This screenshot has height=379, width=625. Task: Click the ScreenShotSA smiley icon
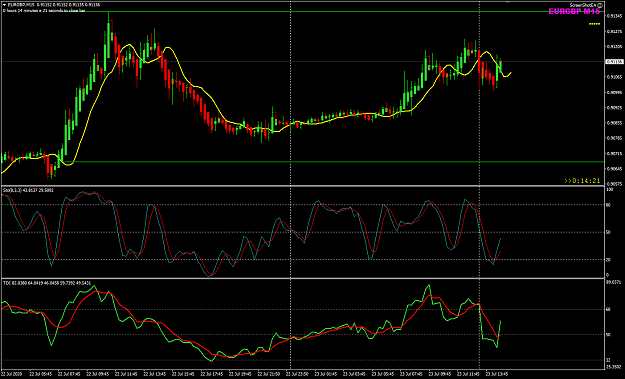(x=600, y=5)
